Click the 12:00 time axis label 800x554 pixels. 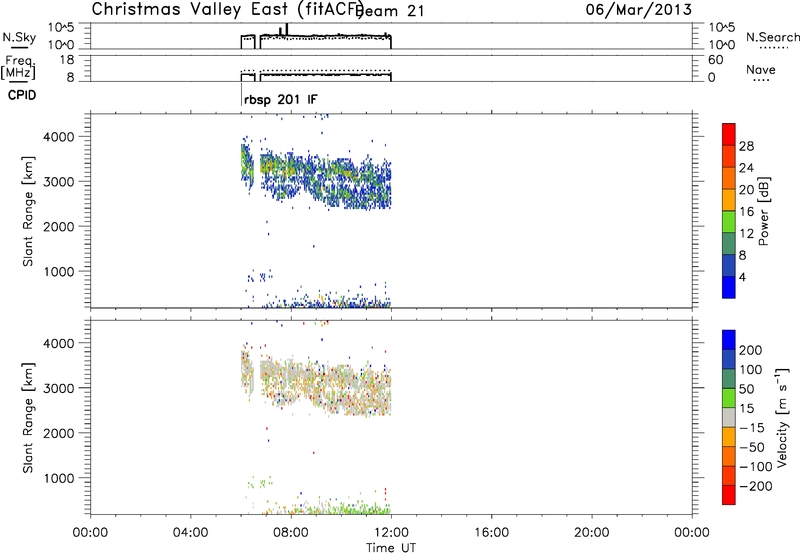391,533
